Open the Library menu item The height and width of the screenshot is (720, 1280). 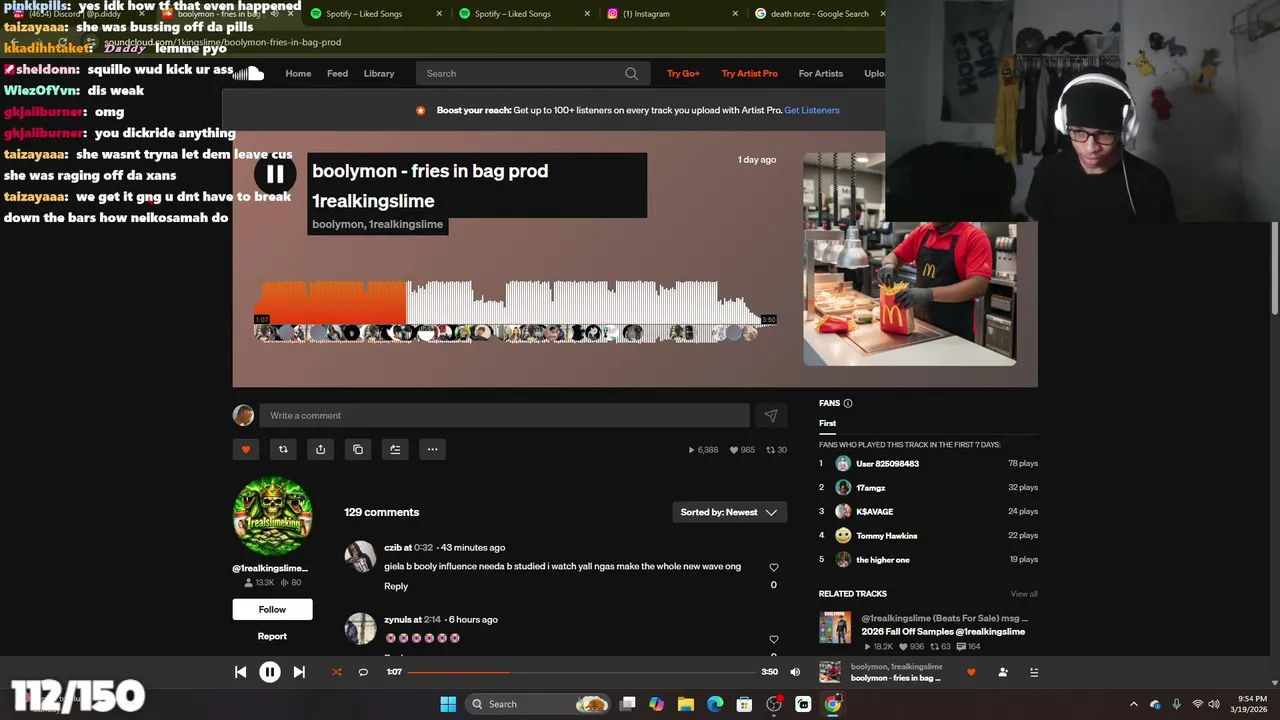[x=379, y=73]
